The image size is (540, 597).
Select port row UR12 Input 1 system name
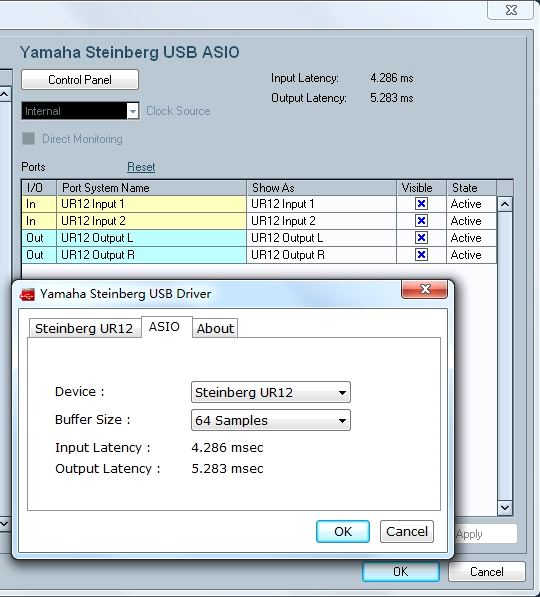tap(151, 204)
